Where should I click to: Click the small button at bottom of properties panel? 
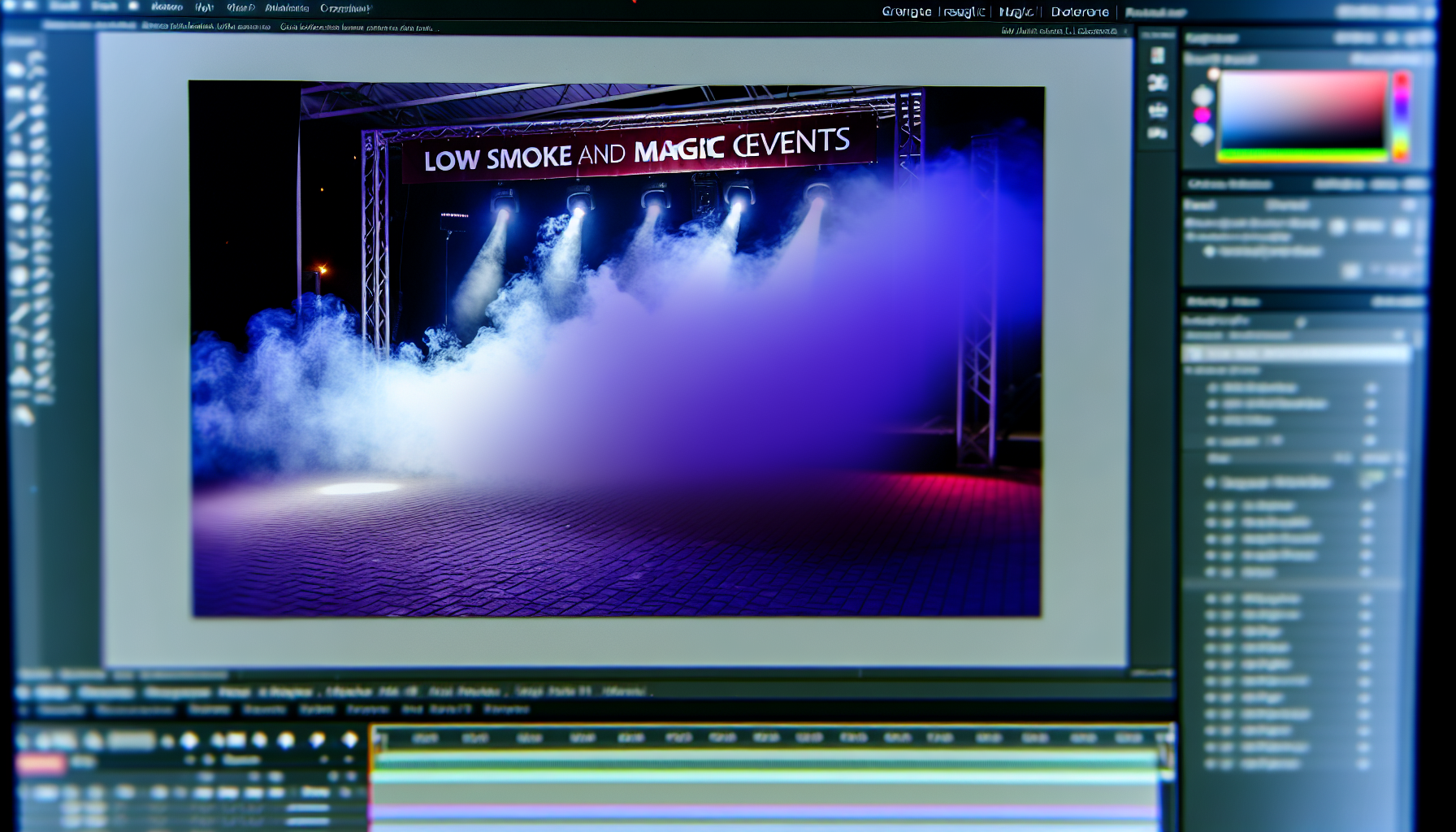tap(1350, 271)
